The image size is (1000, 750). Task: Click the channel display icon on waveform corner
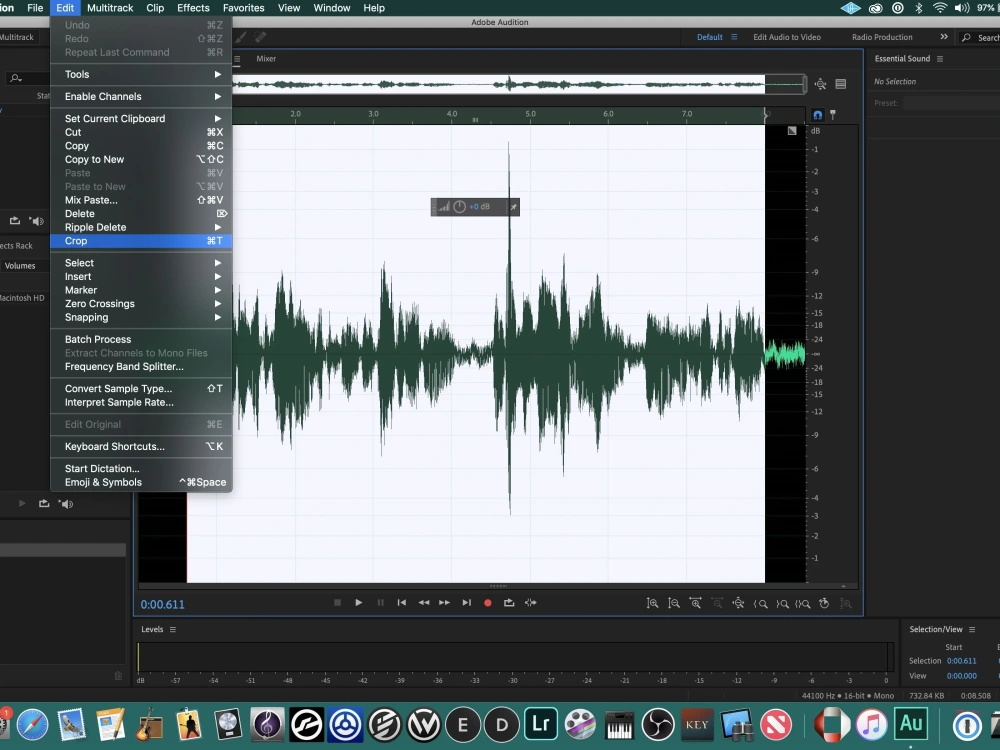pos(792,131)
